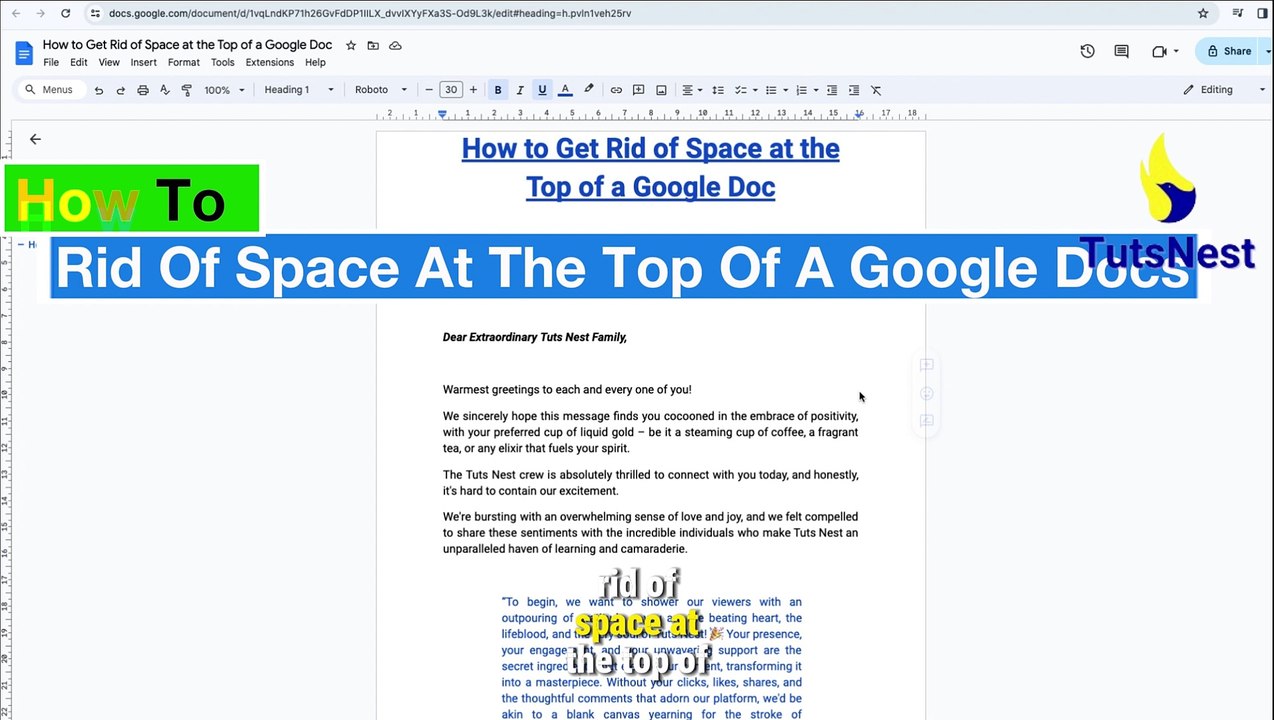Click the clear formatting icon

click(876, 90)
